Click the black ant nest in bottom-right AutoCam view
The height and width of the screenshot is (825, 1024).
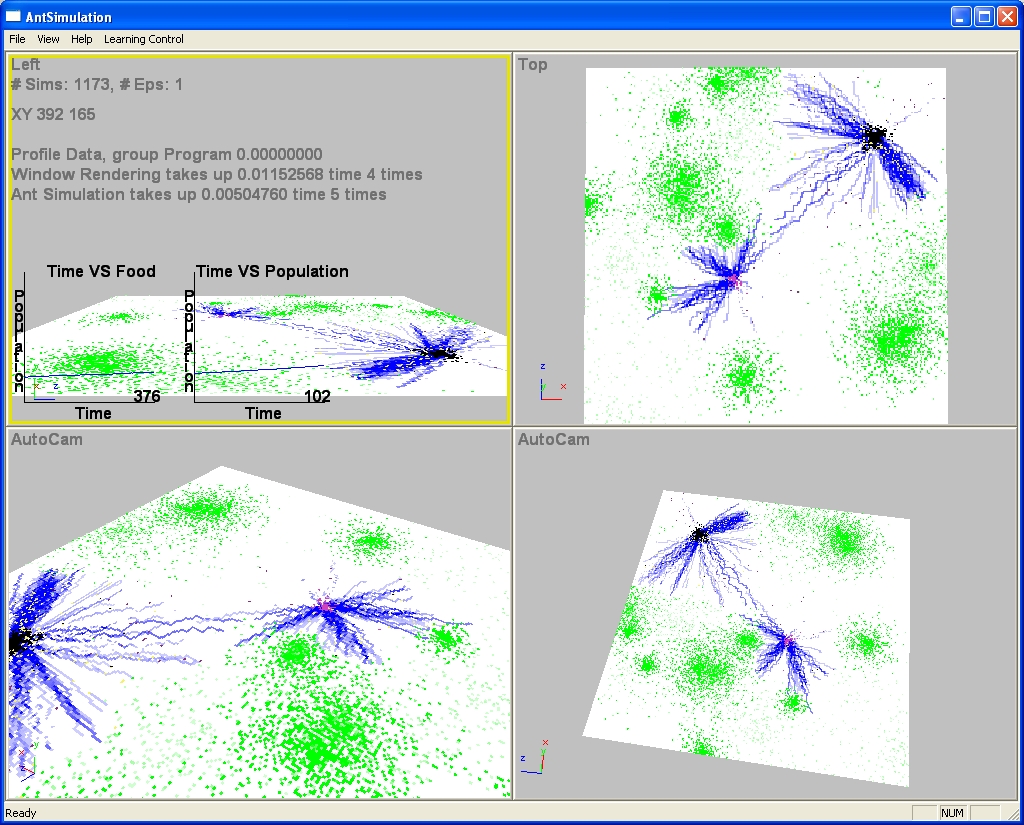pyautogui.click(x=700, y=534)
